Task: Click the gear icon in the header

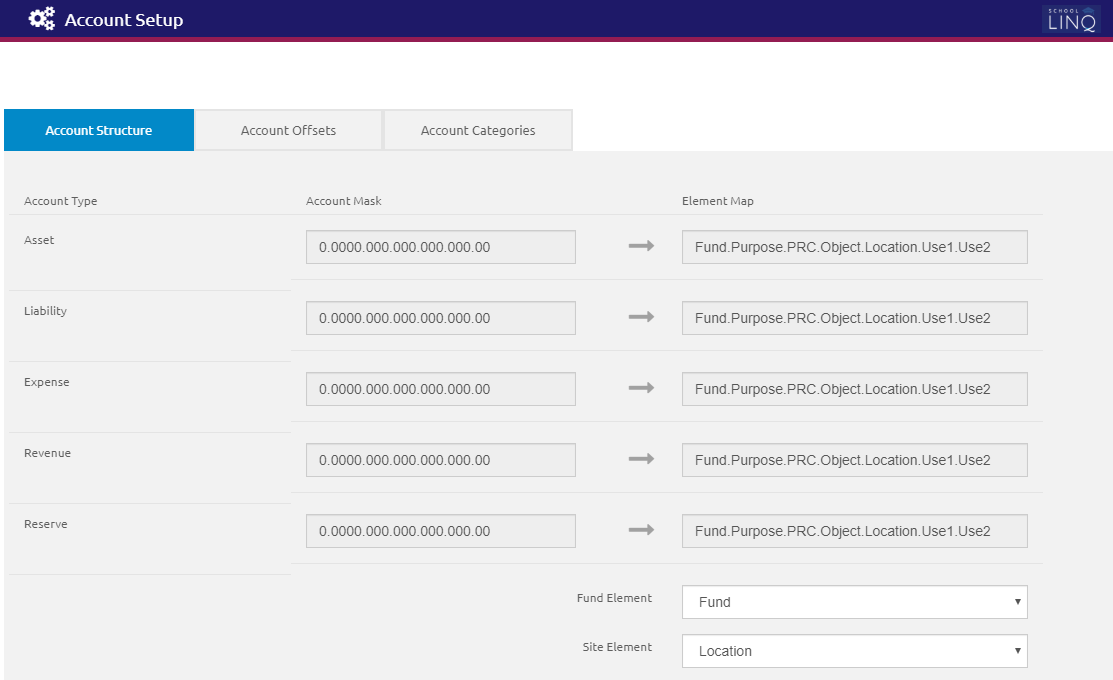Action: 41,18
